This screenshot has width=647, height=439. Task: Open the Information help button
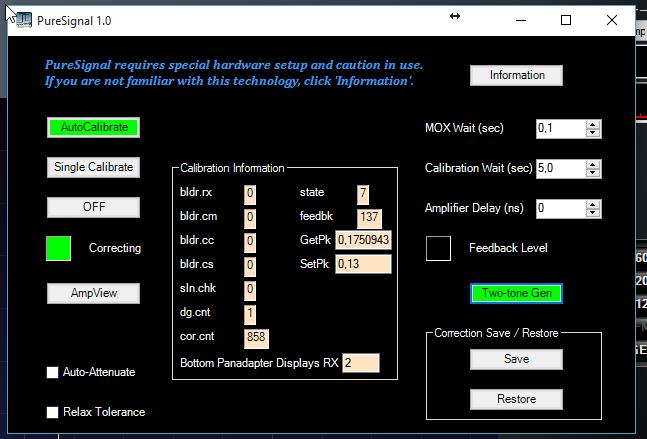point(516,76)
